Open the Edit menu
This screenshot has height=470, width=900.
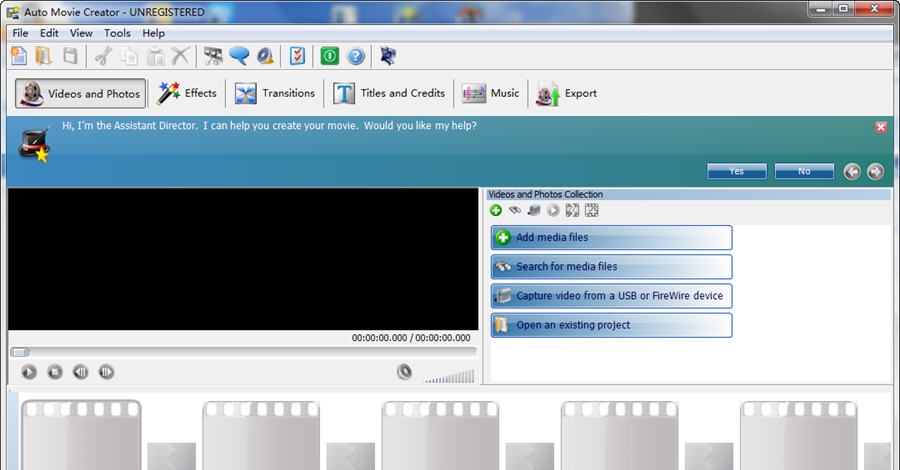(49, 33)
